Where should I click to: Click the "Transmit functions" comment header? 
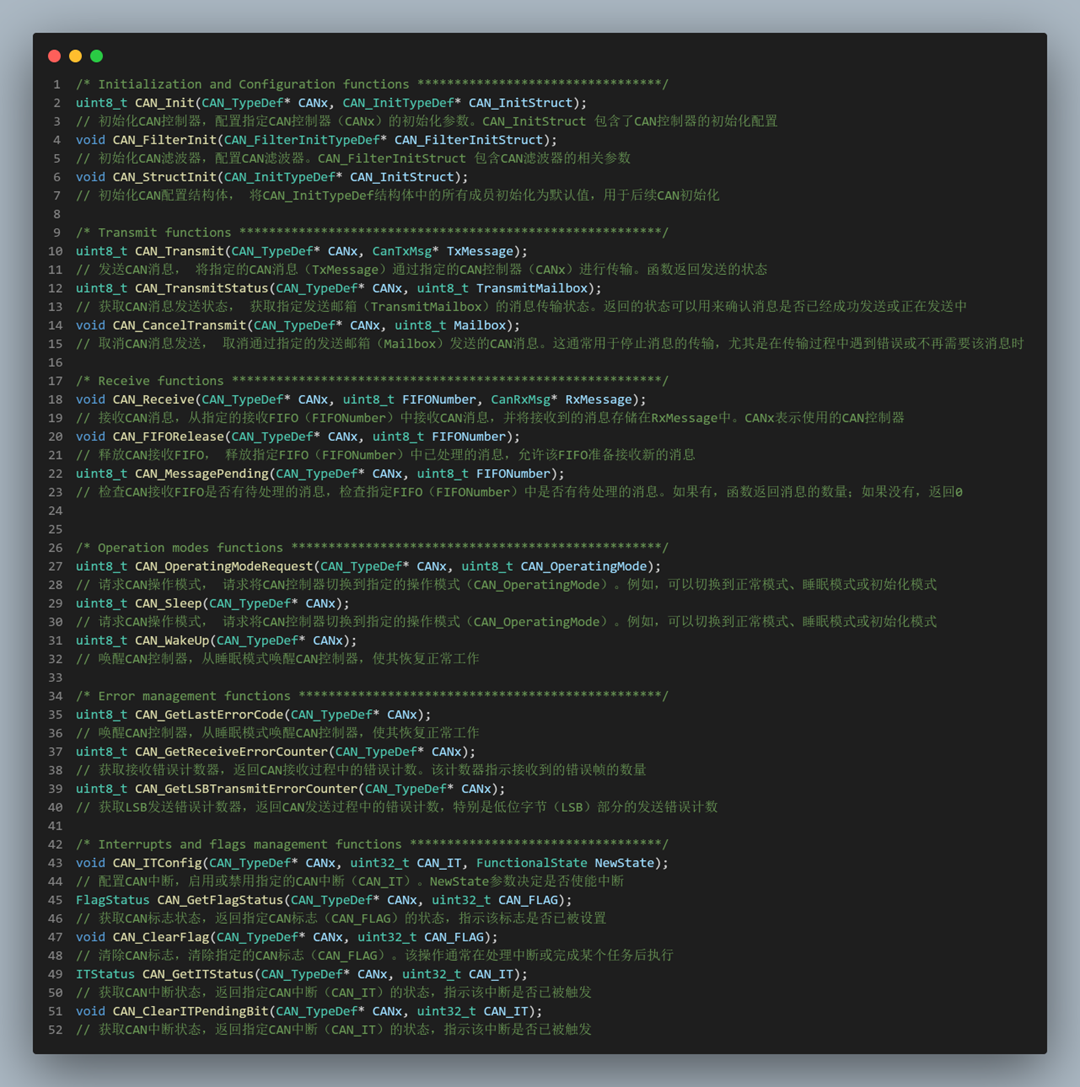point(165,233)
